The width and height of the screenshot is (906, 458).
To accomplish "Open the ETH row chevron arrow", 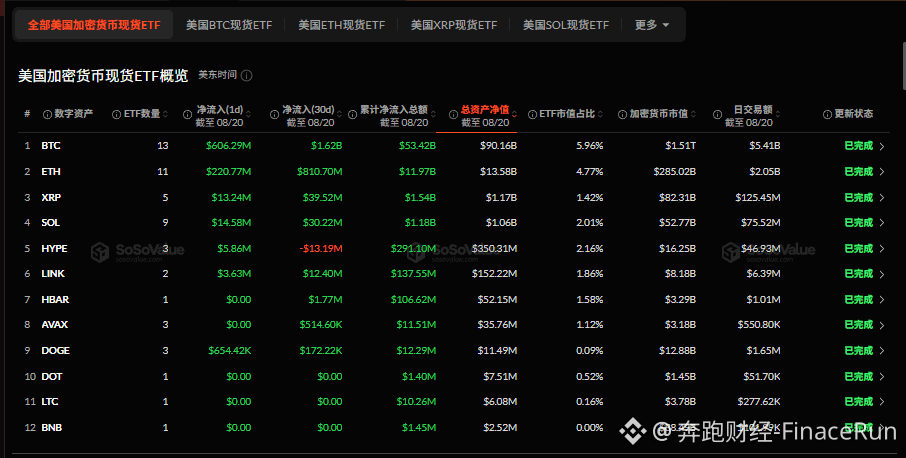I will coord(882,172).
